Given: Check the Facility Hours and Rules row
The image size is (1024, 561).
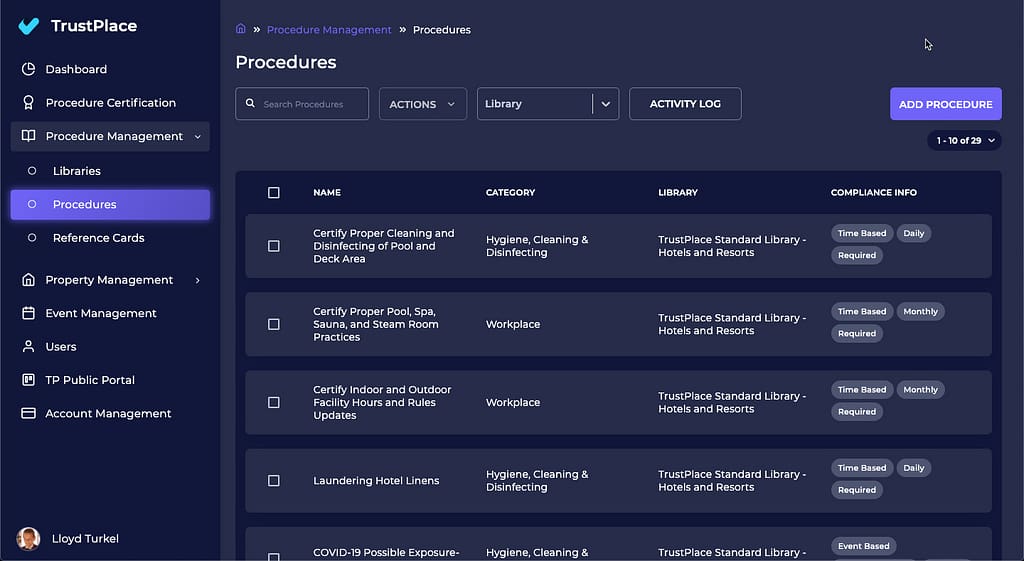Looking at the screenshot, I should coord(274,403).
